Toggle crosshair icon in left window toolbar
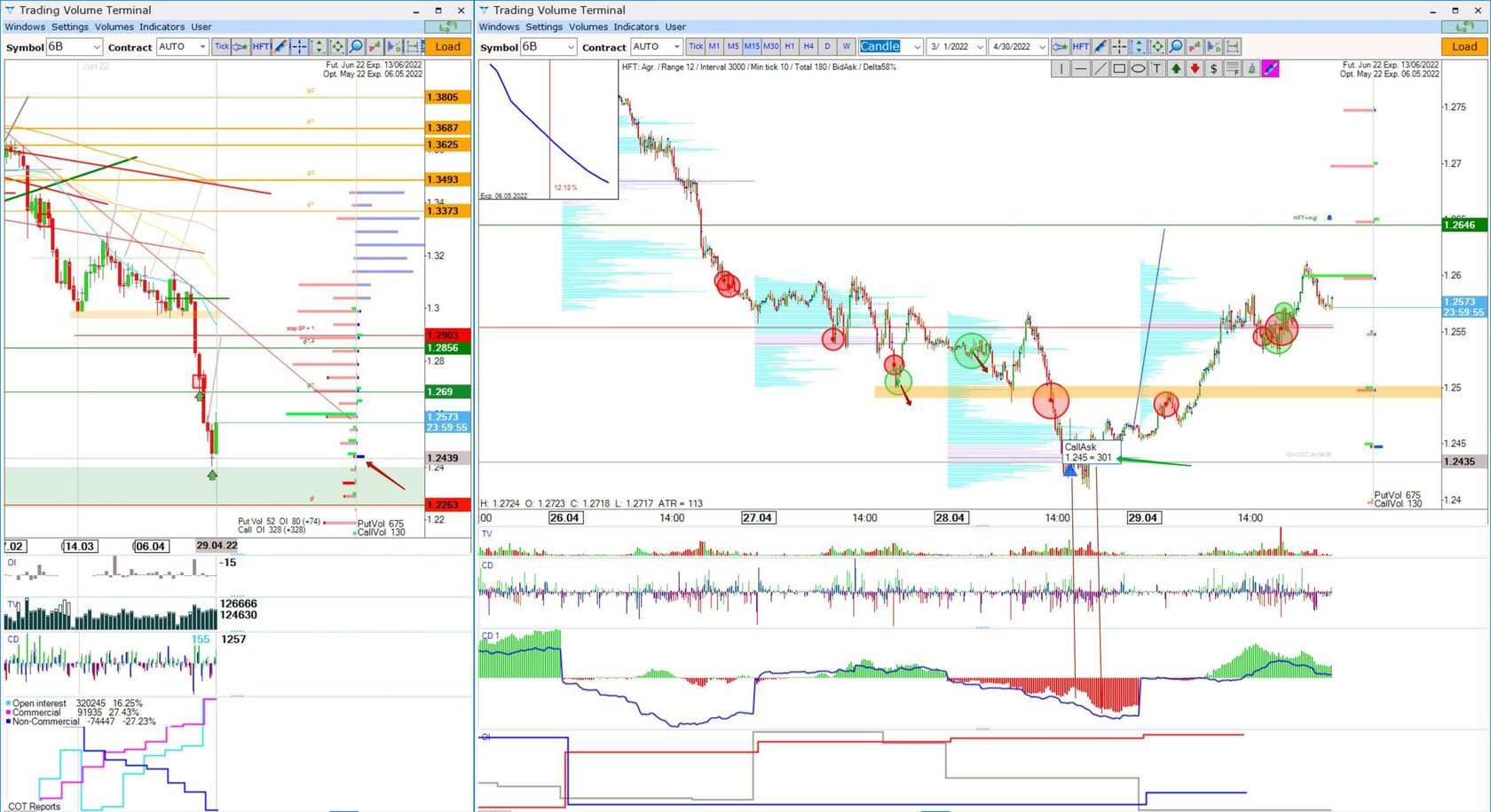The width and height of the screenshot is (1491, 812). click(299, 46)
